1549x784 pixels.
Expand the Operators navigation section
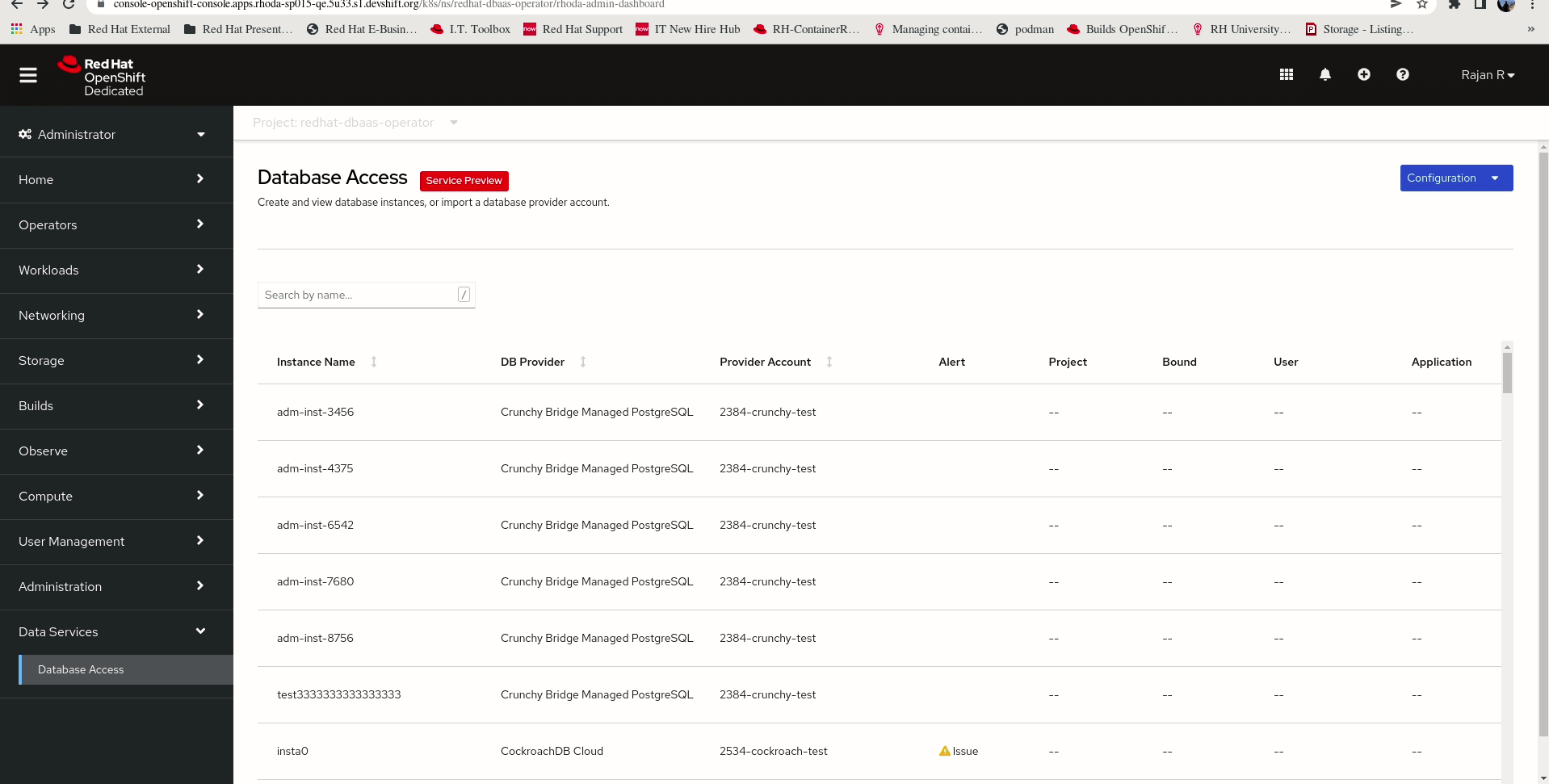pos(116,224)
